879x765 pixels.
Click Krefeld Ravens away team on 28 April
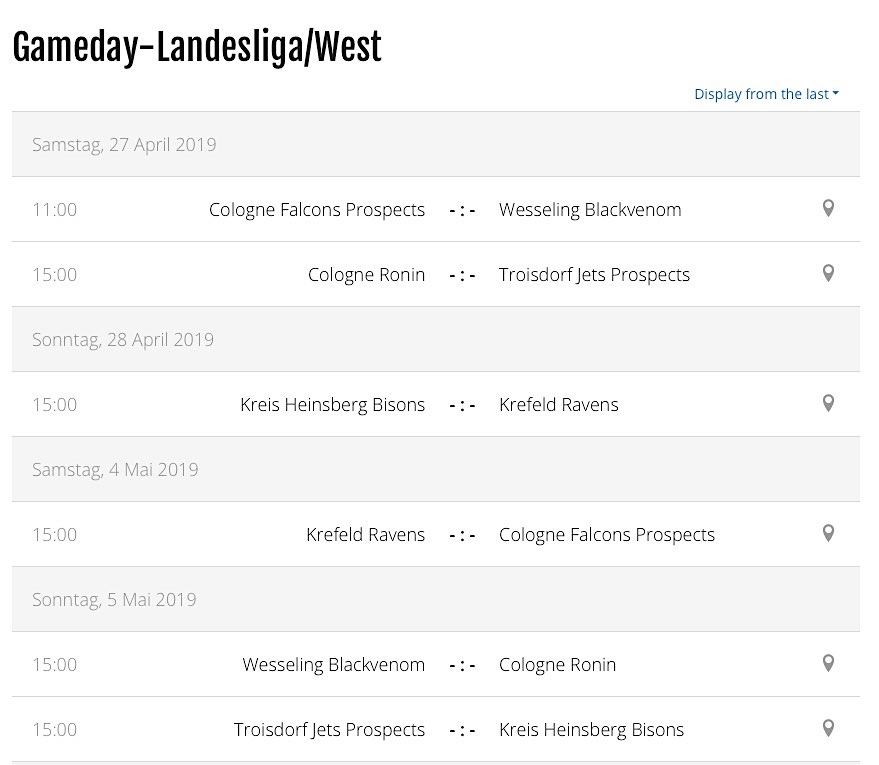(x=559, y=405)
